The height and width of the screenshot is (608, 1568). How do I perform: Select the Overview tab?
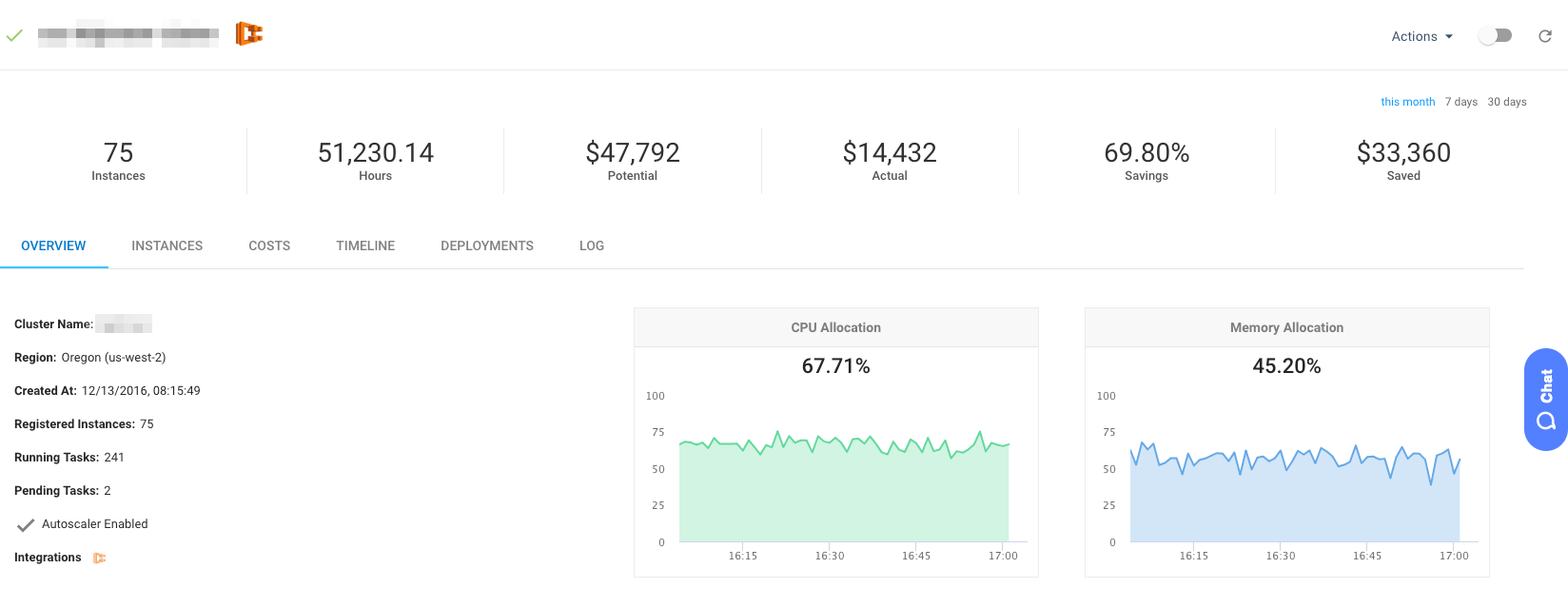tap(53, 245)
